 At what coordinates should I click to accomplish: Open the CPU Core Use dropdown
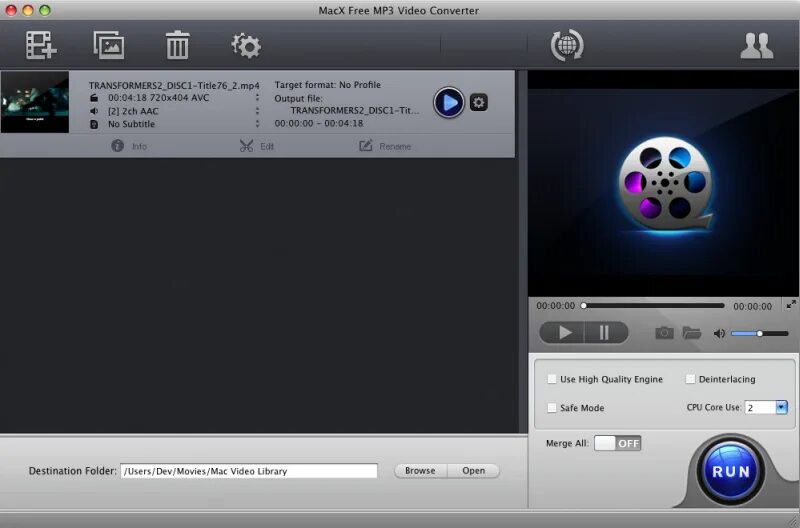coord(781,407)
